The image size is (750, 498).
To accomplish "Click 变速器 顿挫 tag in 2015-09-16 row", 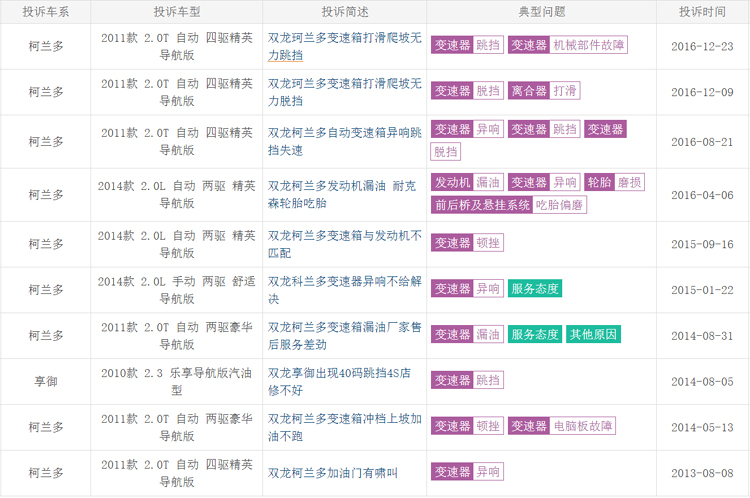I will [x=467, y=243].
